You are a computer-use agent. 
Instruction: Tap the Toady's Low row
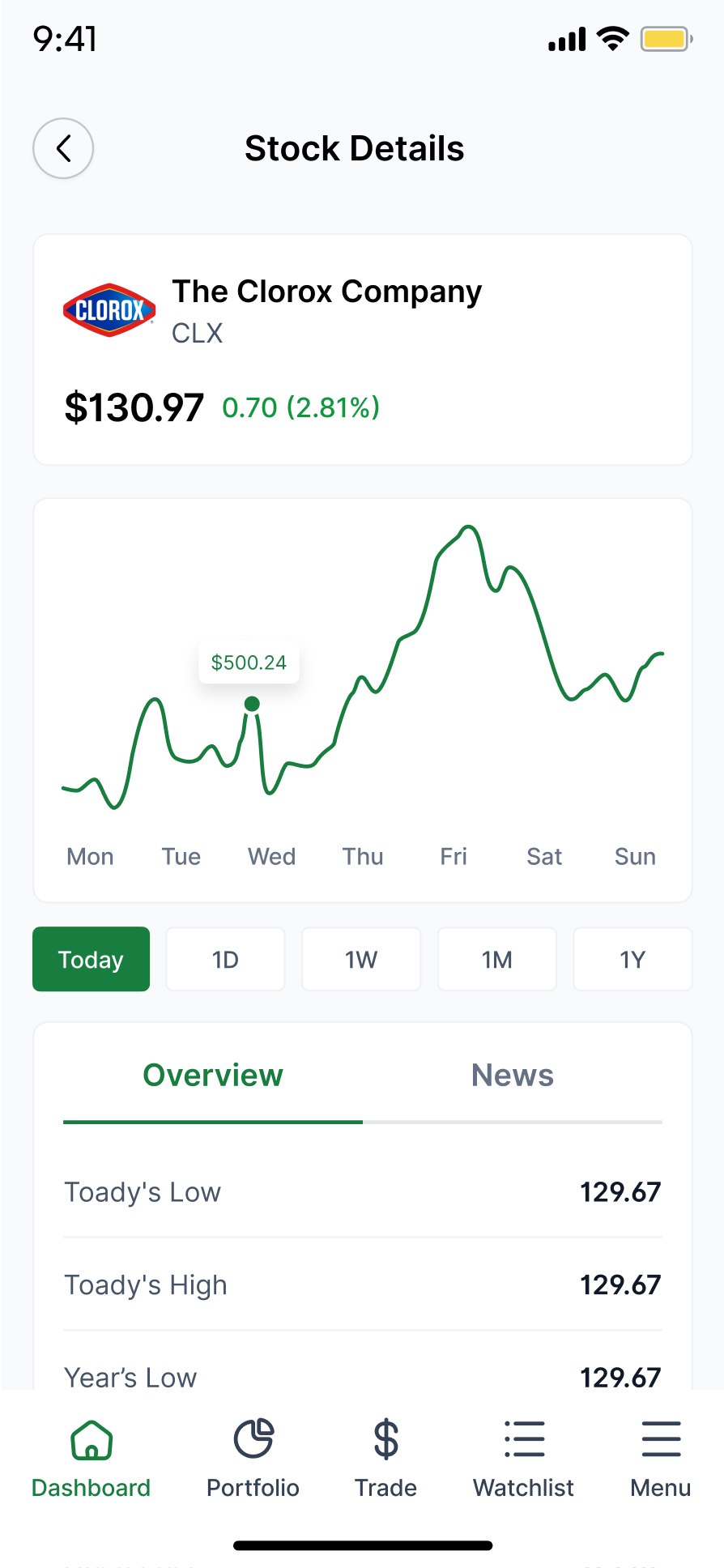click(363, 1192)
